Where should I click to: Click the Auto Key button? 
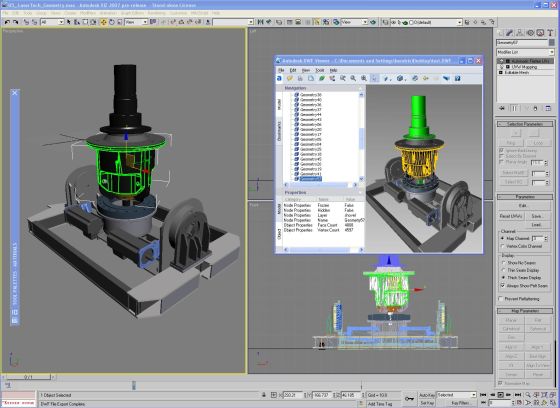click(x=426, y=395)
